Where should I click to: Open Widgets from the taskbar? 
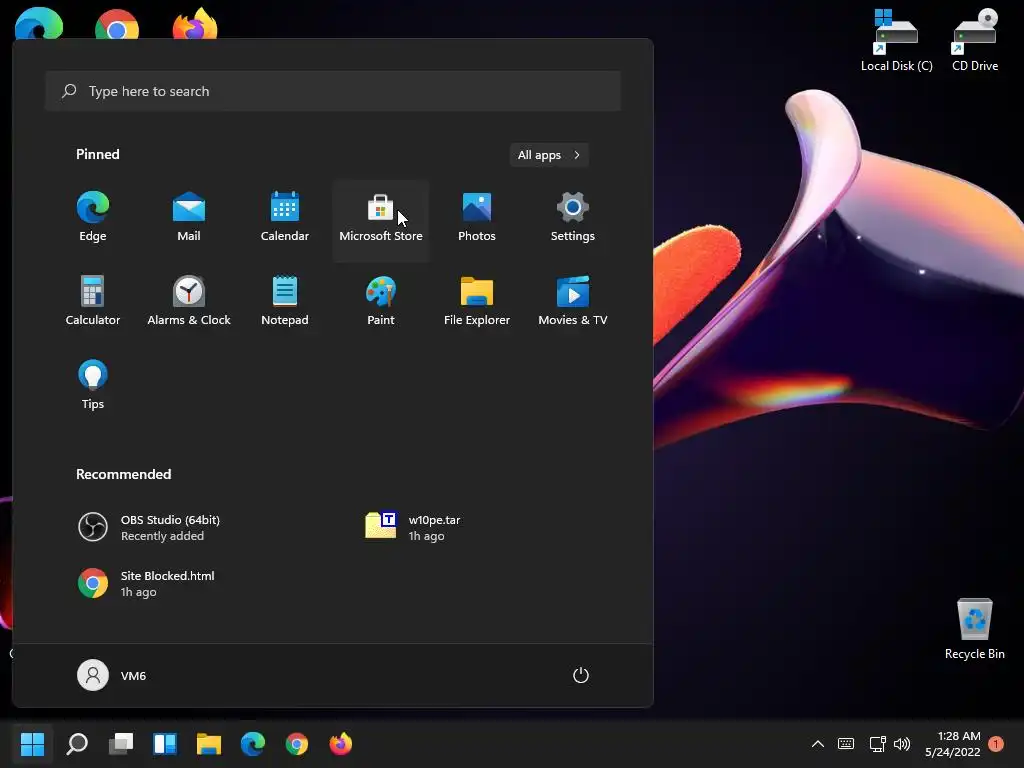pyautogui.click(x=165, y=744)
